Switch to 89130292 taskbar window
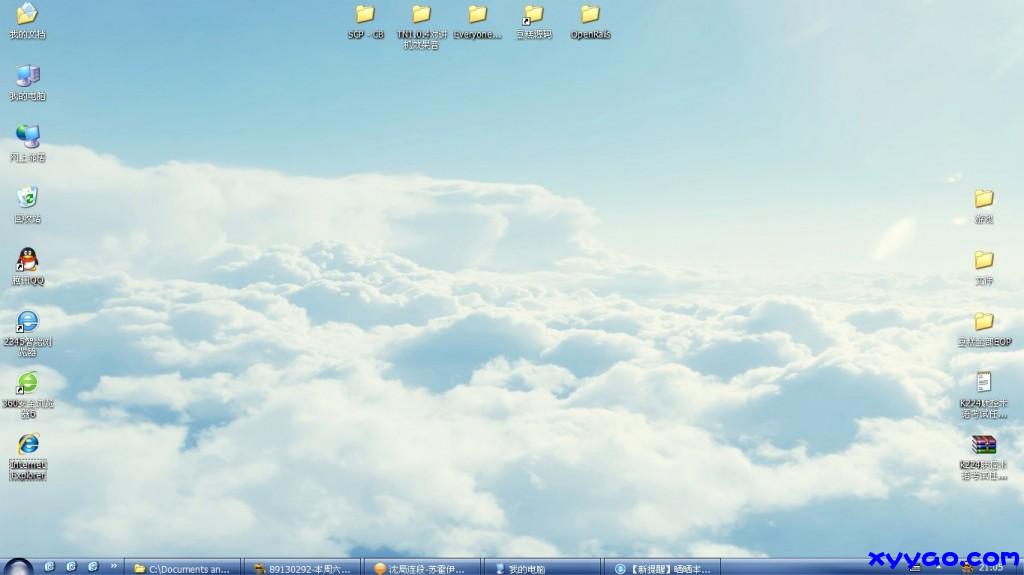The image size is (1024, 575). [x=303, y=568]
